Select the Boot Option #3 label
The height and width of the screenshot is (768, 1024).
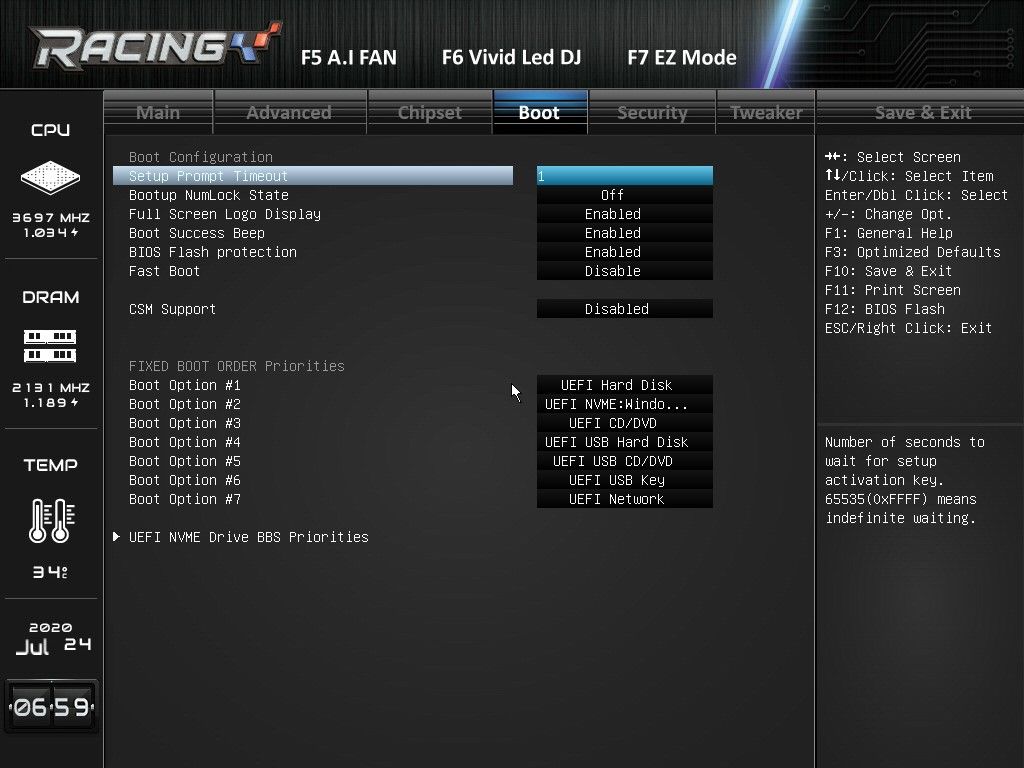point(185,423)
